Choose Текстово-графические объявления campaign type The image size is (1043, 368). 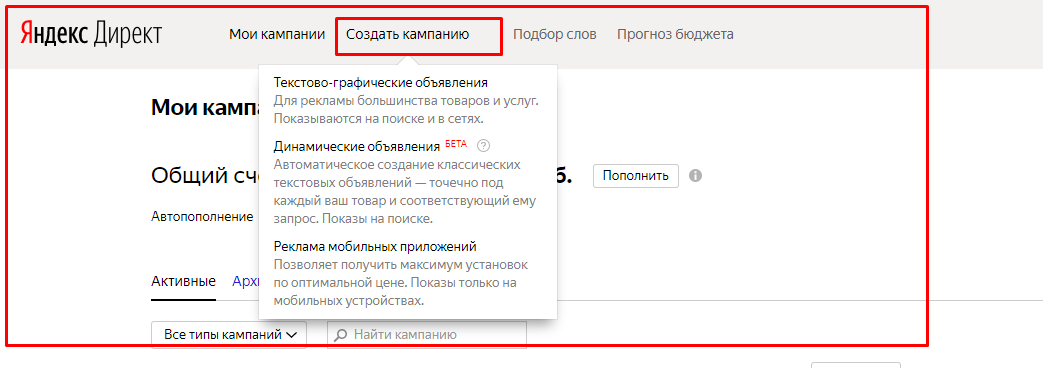pos(381,83)
